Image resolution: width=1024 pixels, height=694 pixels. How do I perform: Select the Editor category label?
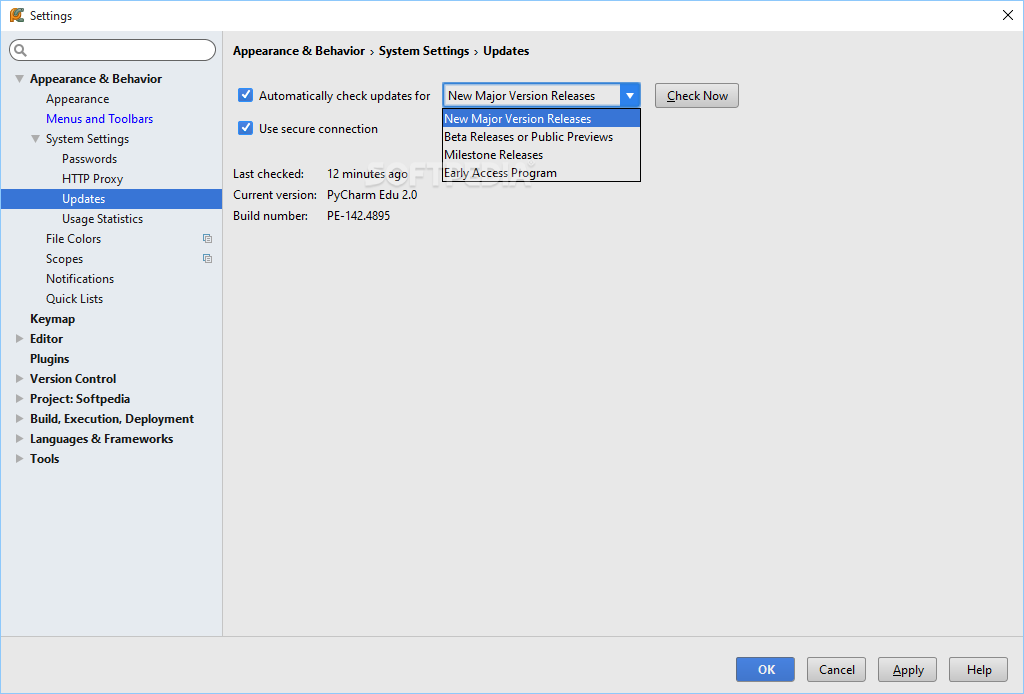click(46, 338)
